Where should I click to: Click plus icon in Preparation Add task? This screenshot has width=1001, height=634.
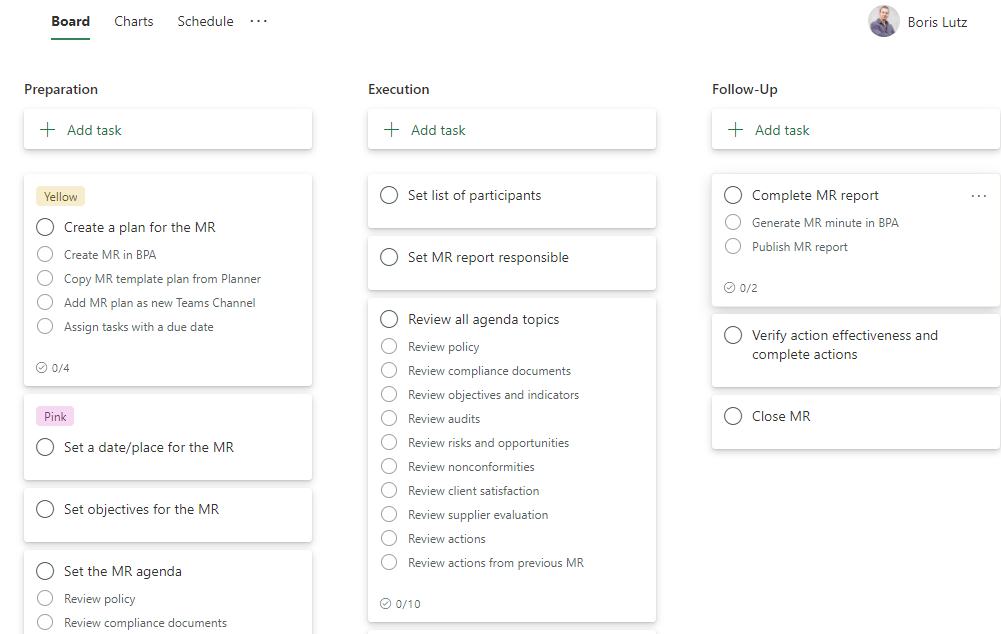(48, 130)
